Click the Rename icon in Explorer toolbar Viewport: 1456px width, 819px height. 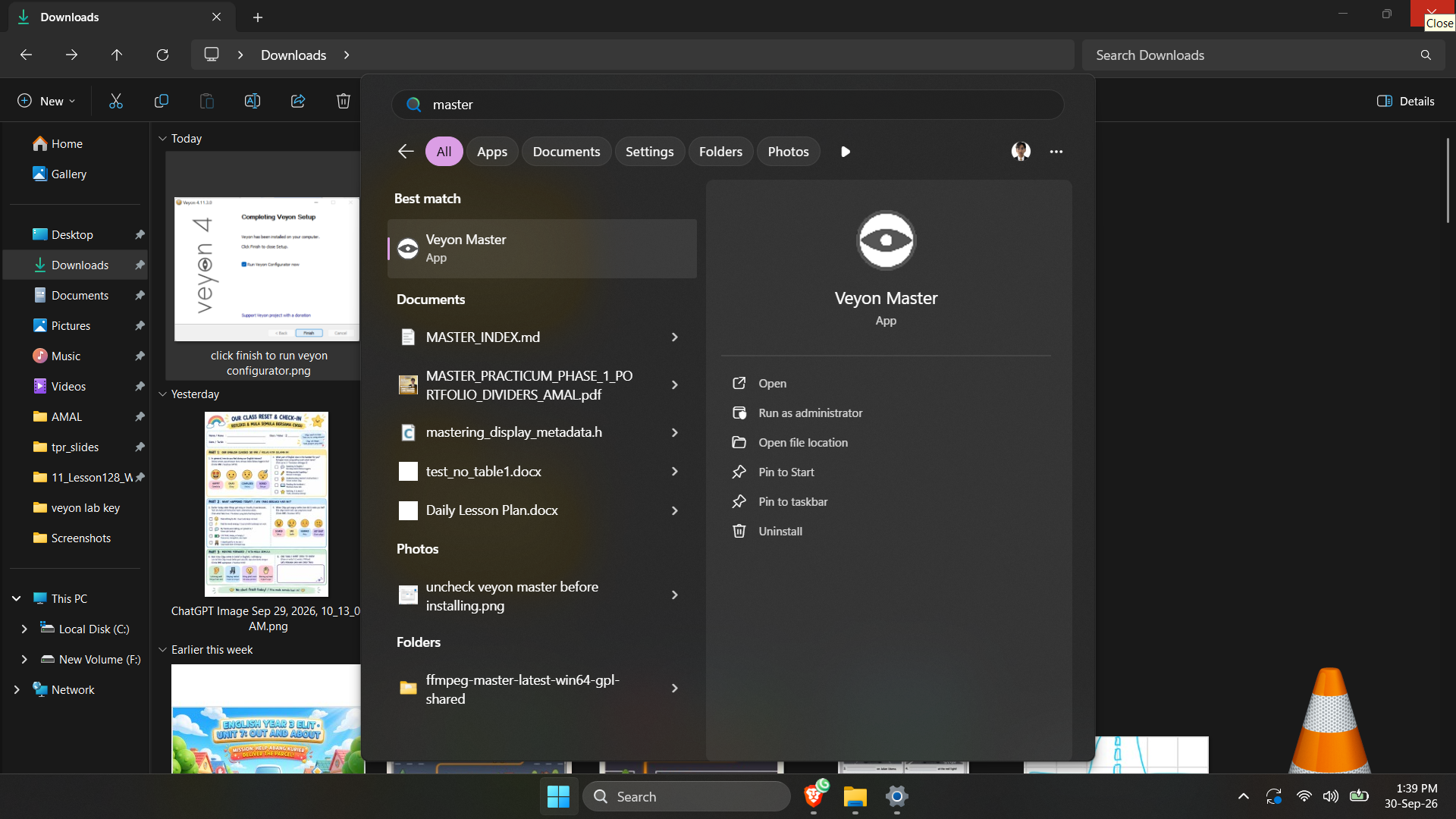[x=253, y=101]
